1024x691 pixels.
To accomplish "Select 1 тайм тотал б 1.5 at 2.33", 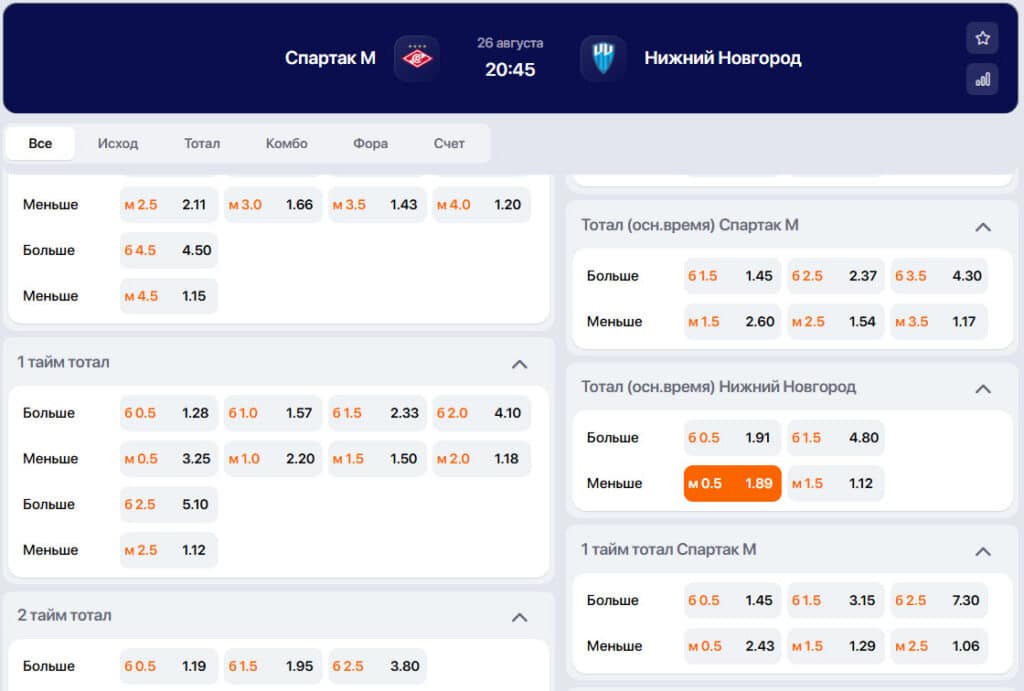I will pyautogui.click(x=377, y=413).
